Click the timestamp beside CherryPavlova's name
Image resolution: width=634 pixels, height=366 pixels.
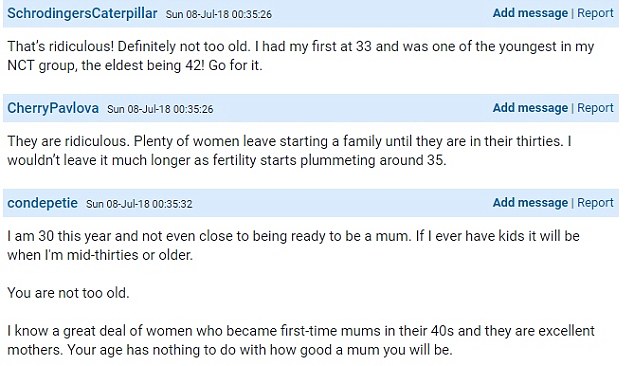click(160, 109)
